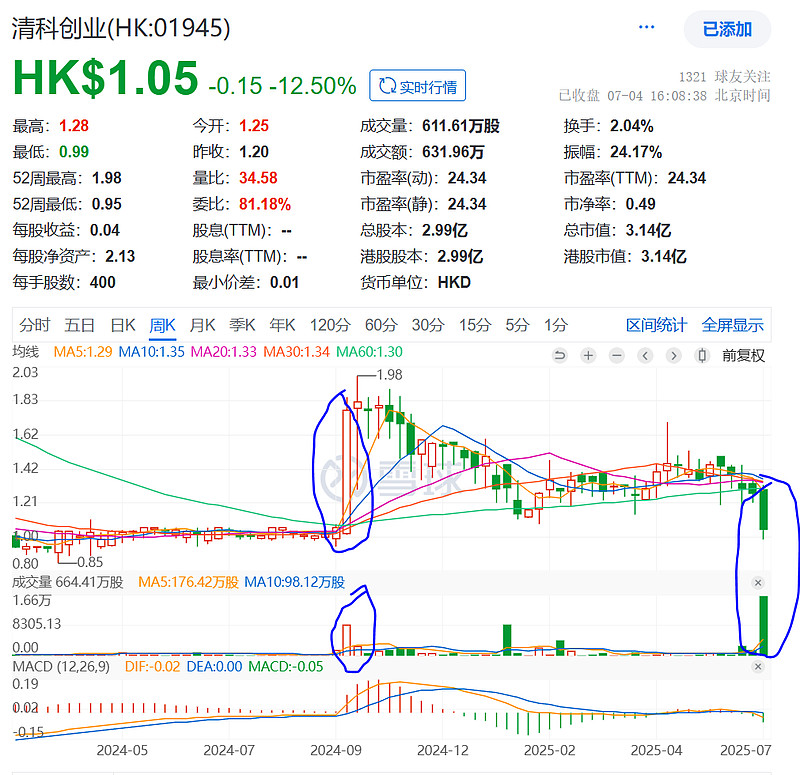Show the 年K chart tab
800x775 pixels.
pyautogui.click(x=282, y=325)
